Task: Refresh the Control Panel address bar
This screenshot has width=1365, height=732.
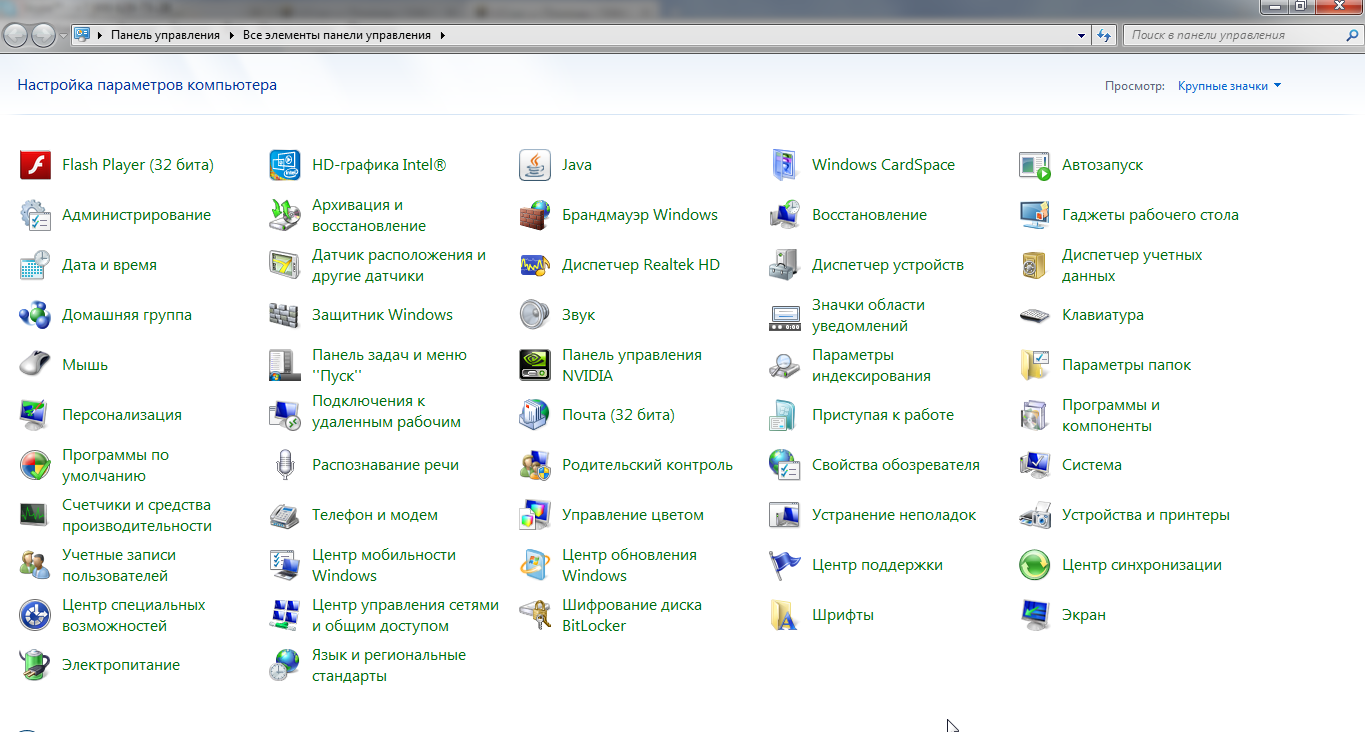Action: 1104,35
